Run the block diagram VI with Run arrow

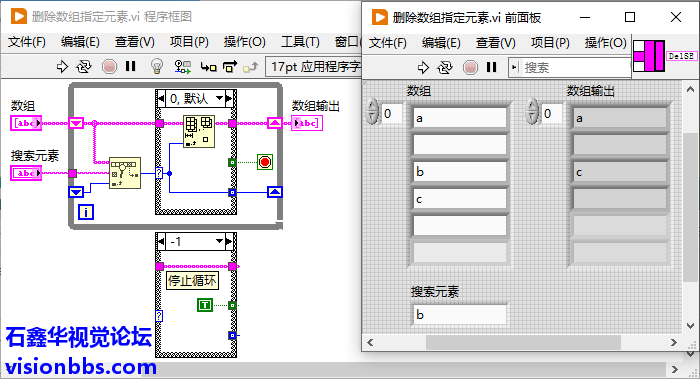click(62, 67)
